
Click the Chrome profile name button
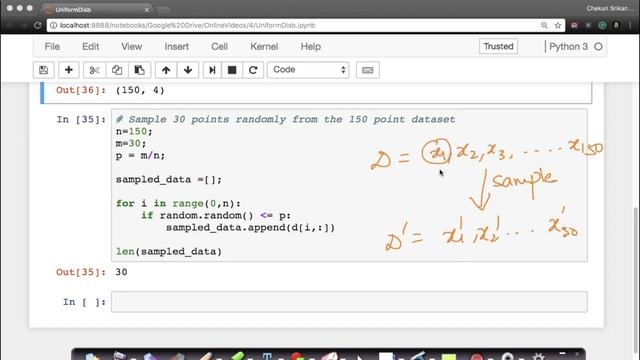coord(609,9)
